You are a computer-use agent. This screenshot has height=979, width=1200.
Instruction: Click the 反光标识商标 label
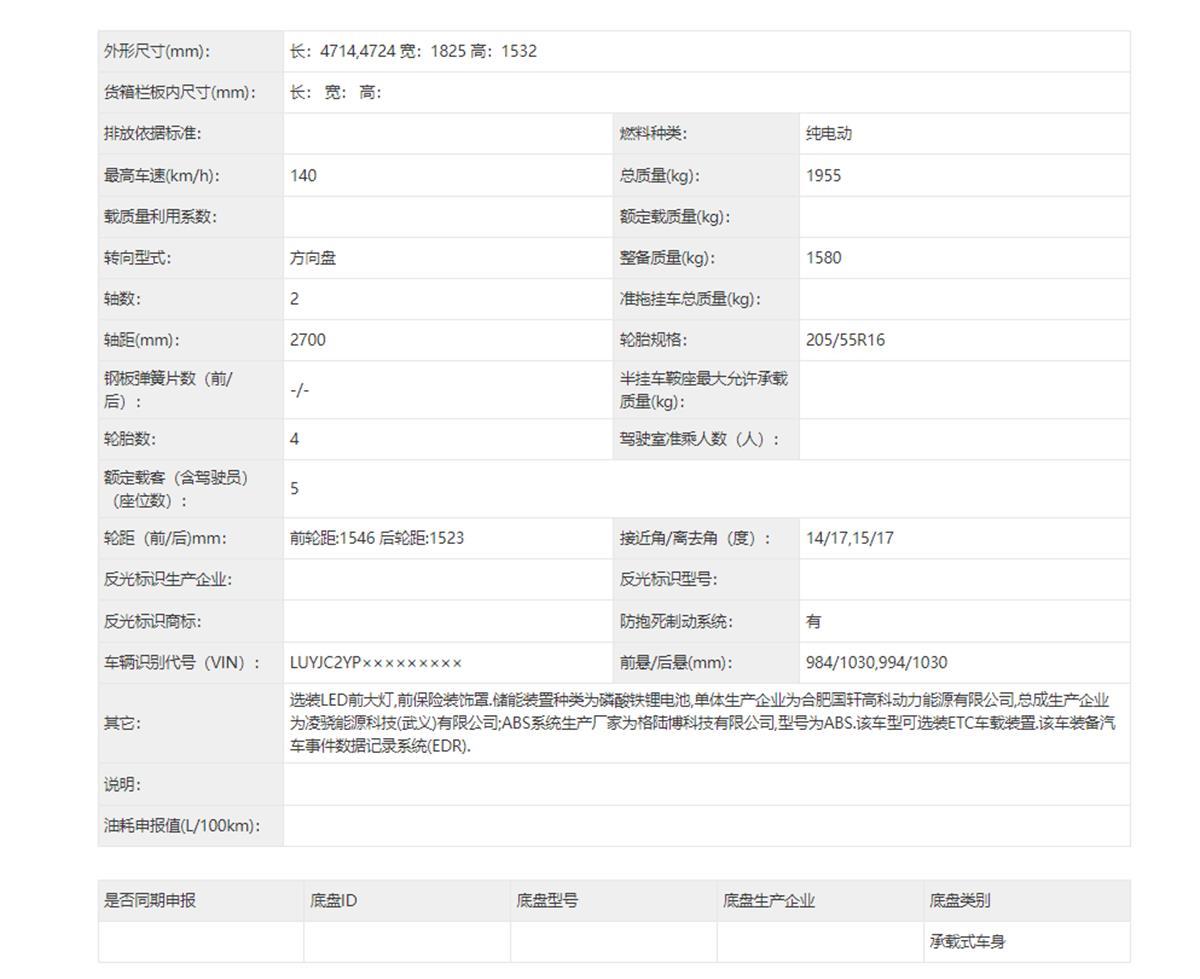(x=153, y=621)
